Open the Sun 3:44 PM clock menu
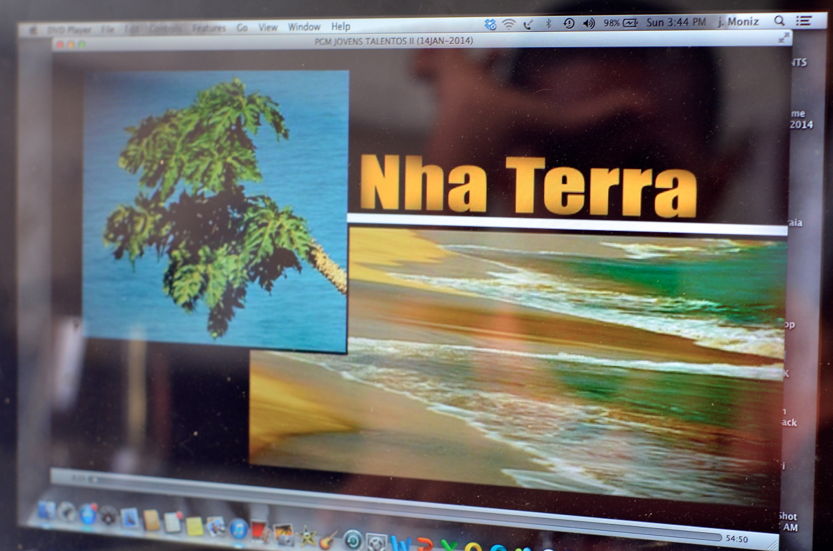The image size is (833, 551). (x=676, y=22)
